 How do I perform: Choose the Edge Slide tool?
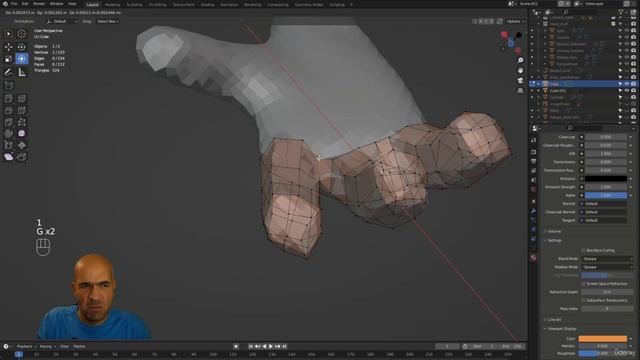9,145
